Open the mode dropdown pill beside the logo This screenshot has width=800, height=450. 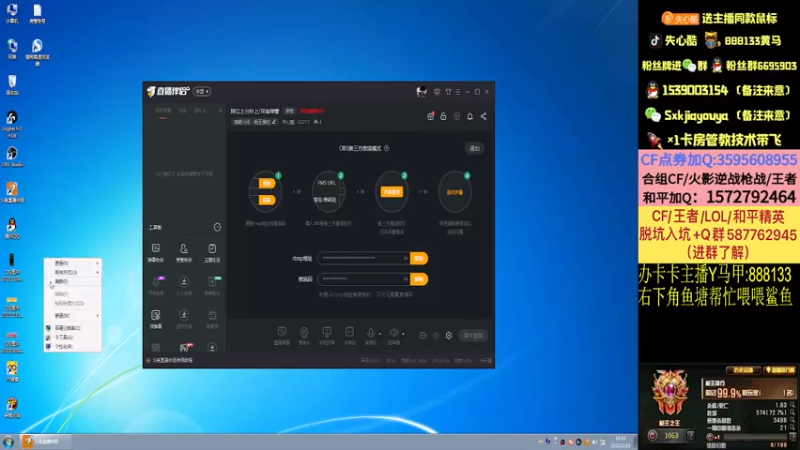tap(202, 91)
